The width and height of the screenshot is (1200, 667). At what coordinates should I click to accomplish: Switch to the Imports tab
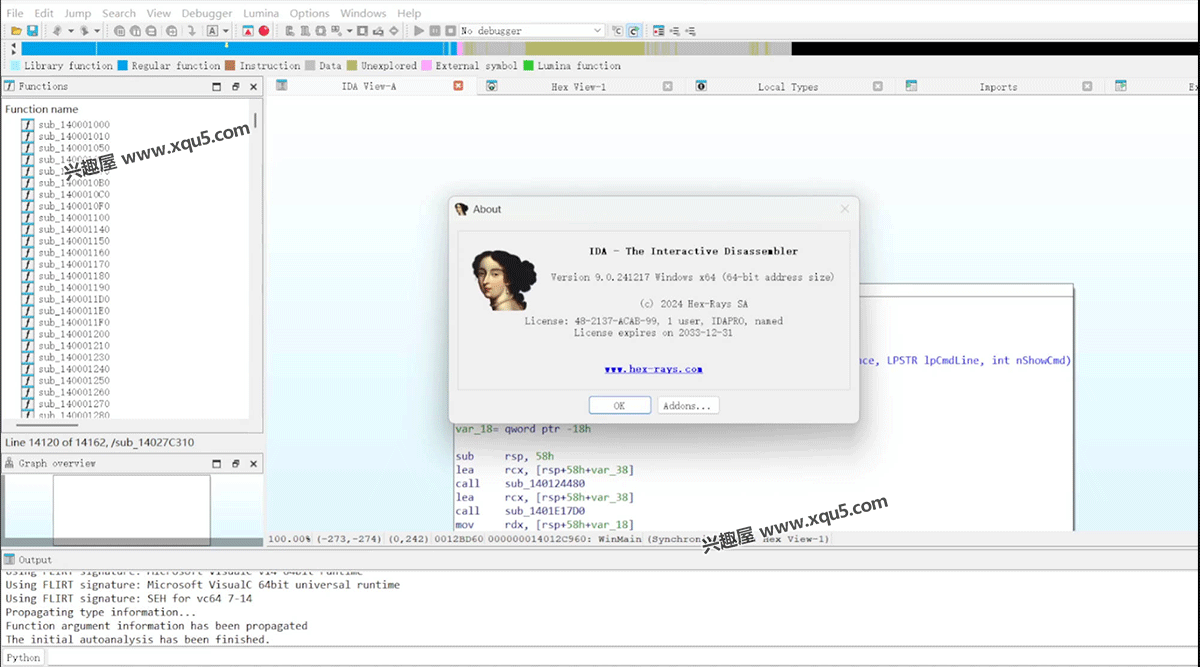[998, 87]
